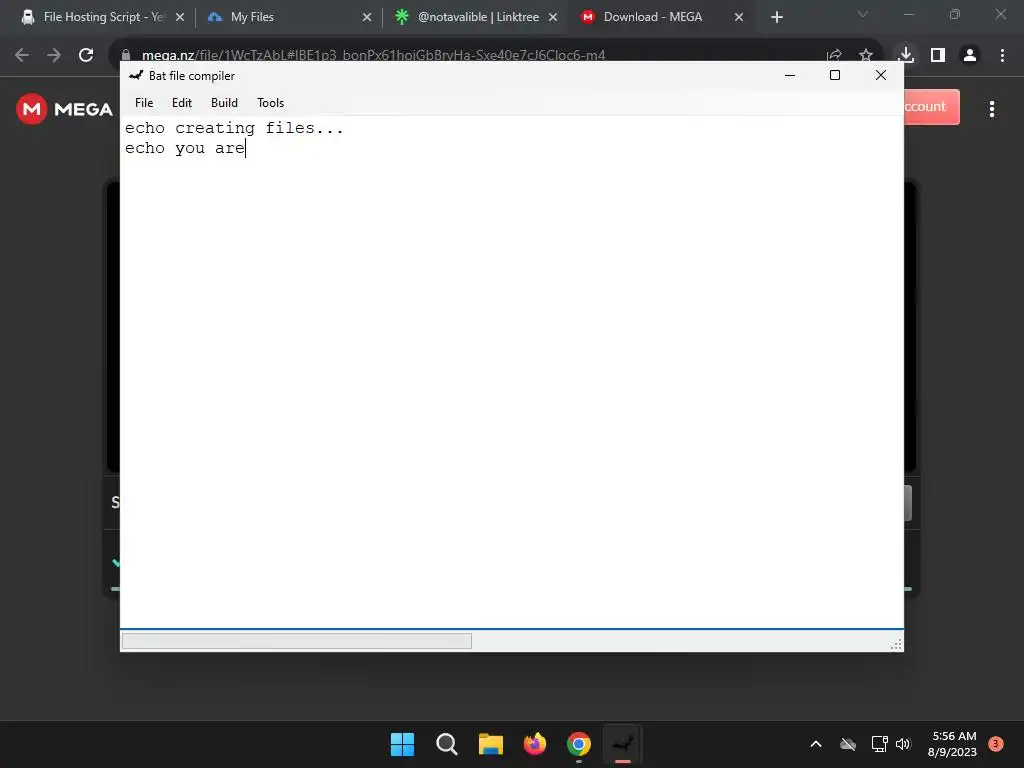The image size is (1024, 768).
Task: Click the resize grip in compiler window corner
Action: (x=896, y=644)
